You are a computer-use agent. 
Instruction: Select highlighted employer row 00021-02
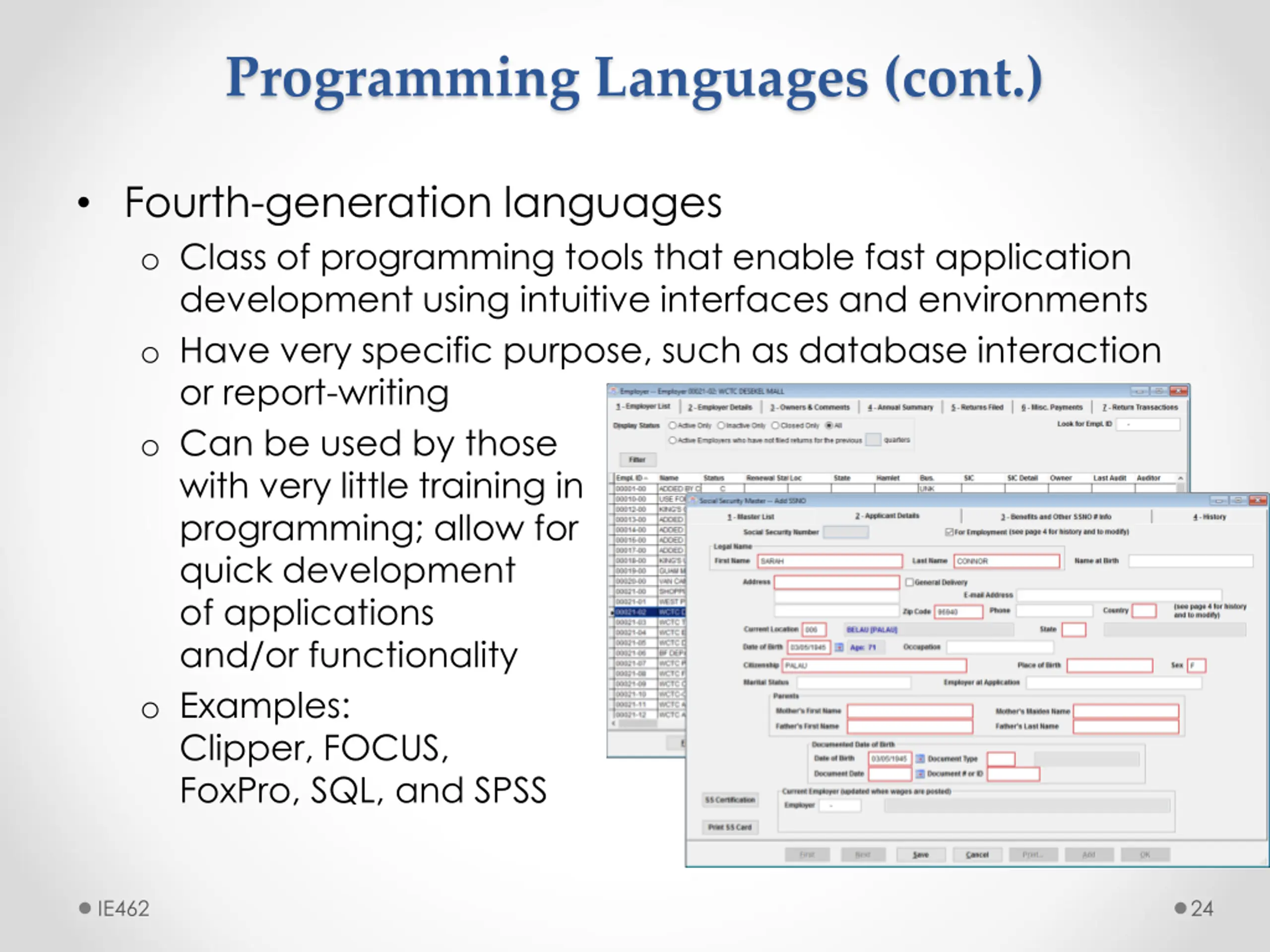[x=649, y=612]
